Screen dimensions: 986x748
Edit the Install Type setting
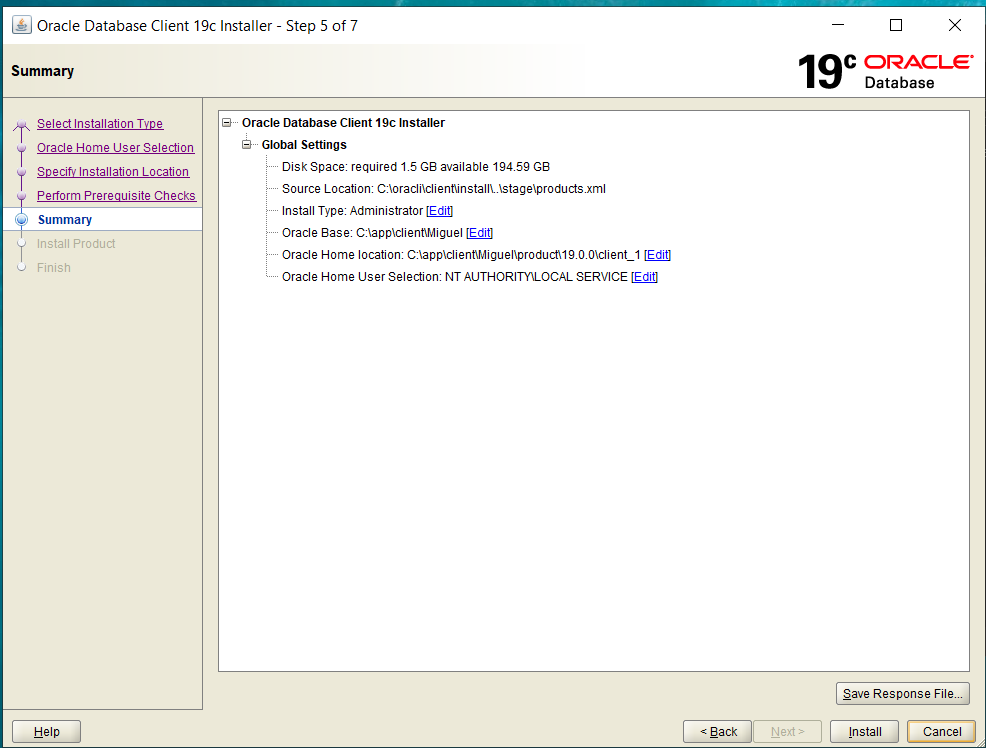click(x=440, y=211)
